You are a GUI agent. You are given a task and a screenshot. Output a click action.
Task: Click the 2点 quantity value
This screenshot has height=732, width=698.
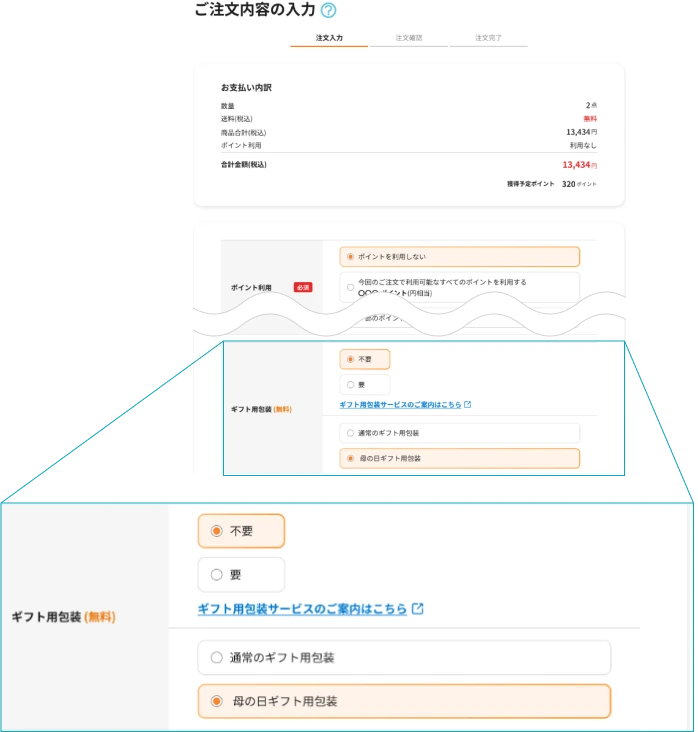pyautogui.click(x=593, y=106)
